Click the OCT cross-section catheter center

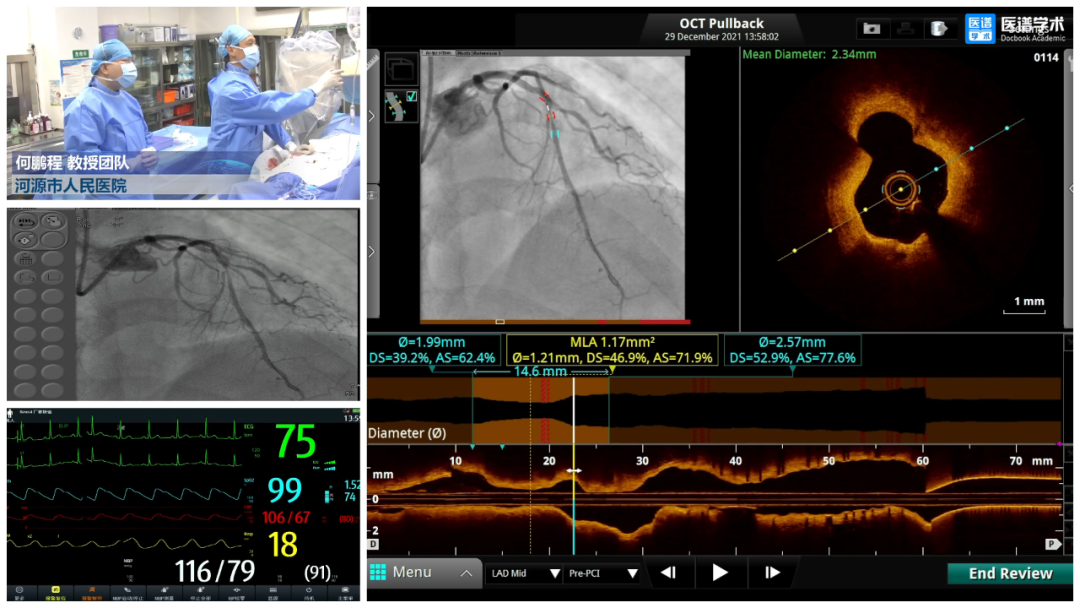pyautogui.click(x=900, y=188)
